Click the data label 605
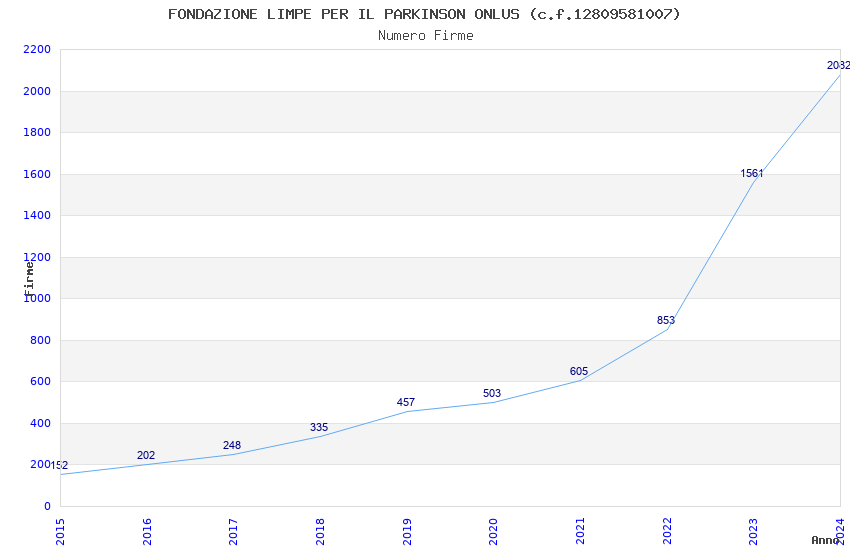850x550 pixels. tap(578, 371)
